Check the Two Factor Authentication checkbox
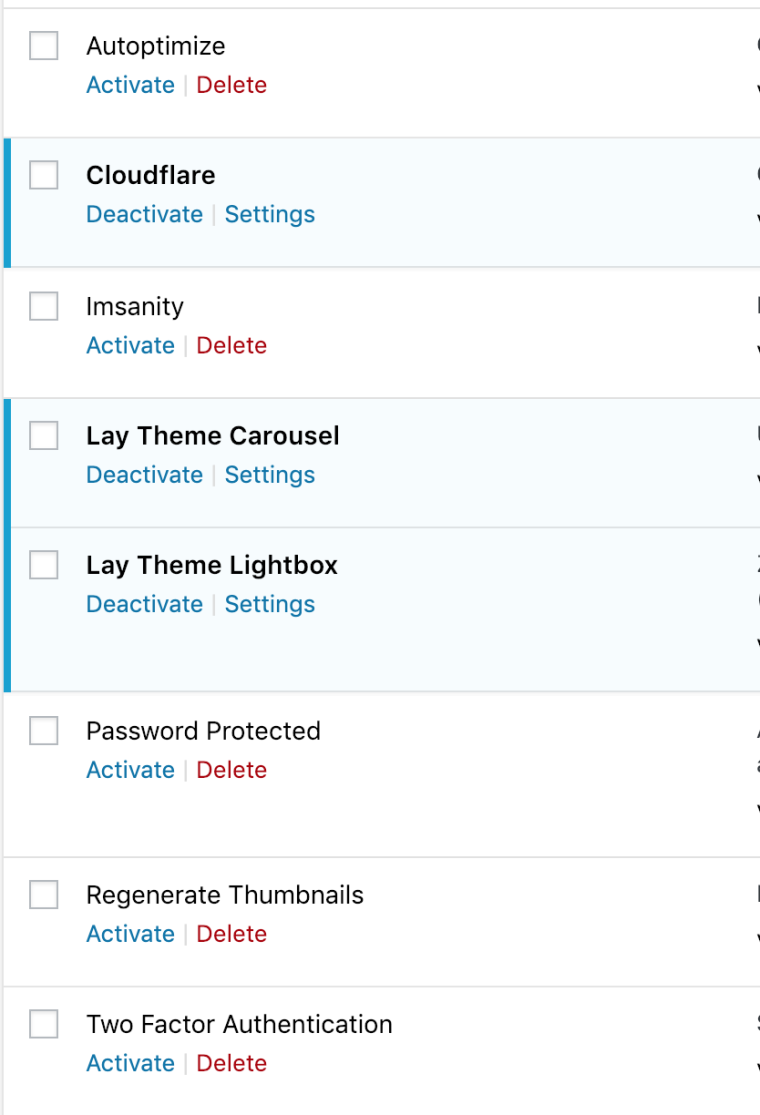 click(x=44, y=1024)
